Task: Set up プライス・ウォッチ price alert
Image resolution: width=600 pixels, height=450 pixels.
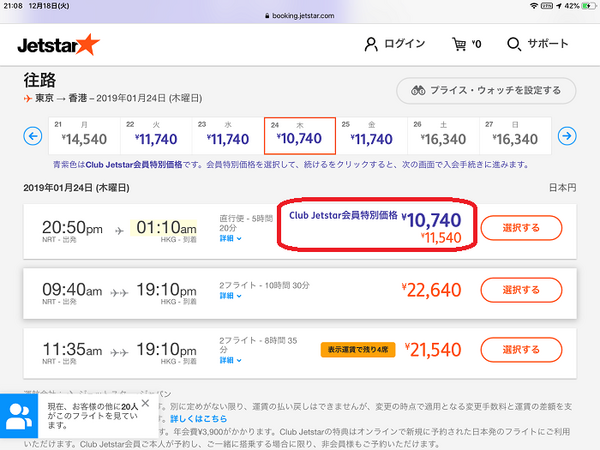Action: pyautogui.click(x=486, y=91)
